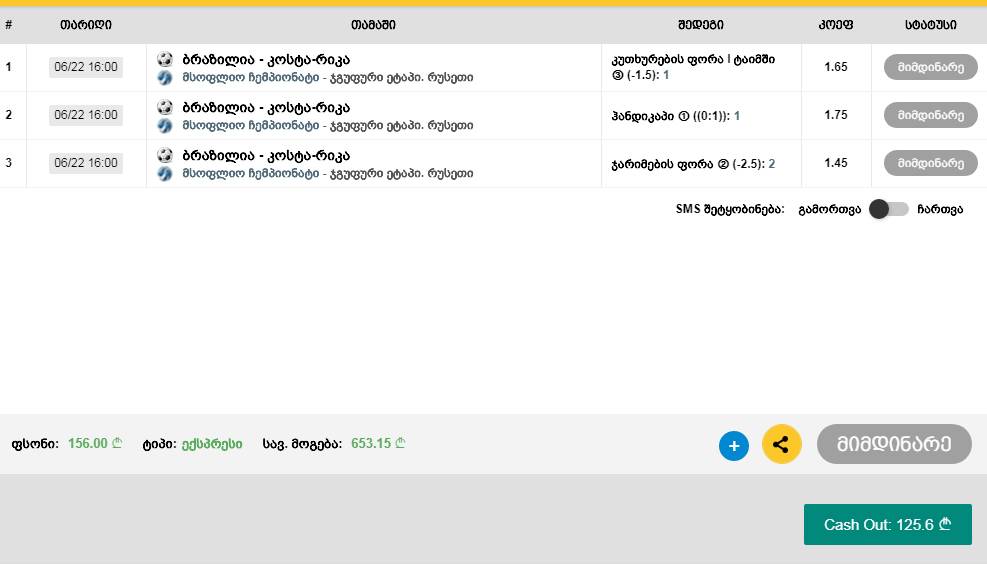This screenshot has width=987, height=564.
Task: Click the ექსპრესი bet type value
Action: click(212, 443)
